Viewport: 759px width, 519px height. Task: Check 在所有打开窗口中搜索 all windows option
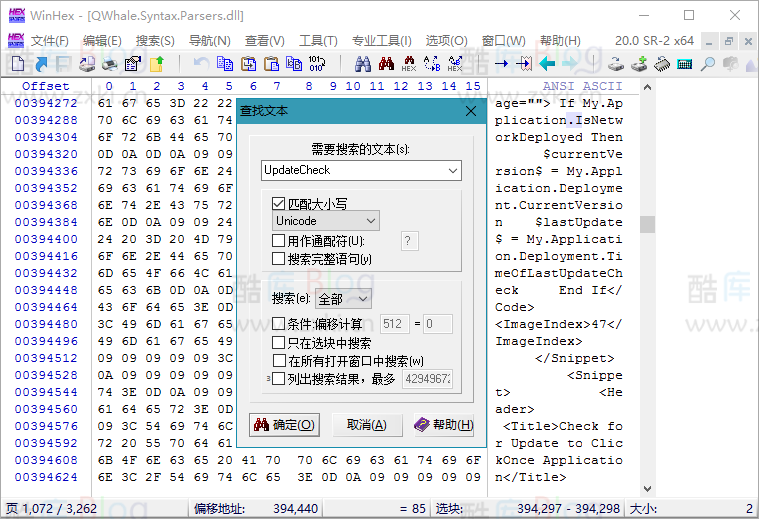(279, 361)
